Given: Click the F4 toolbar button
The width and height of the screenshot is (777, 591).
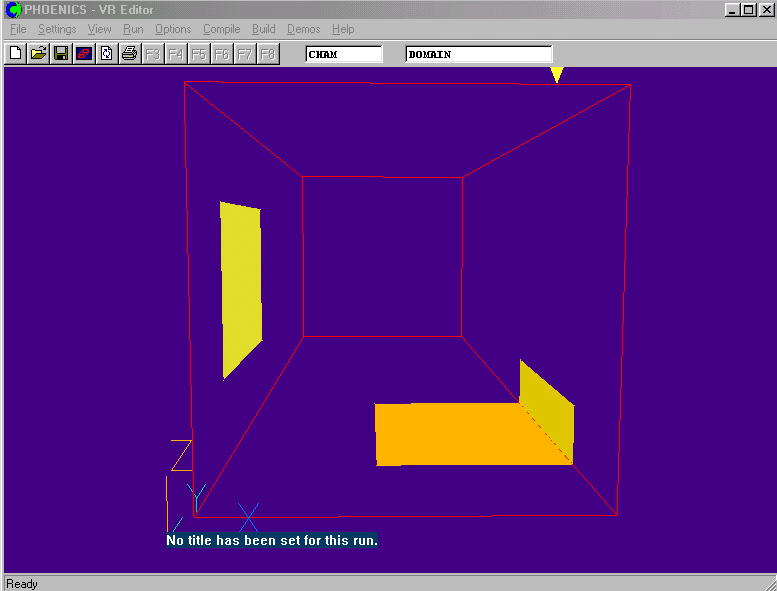Looking at the screenshot, I should pyautogui.click(x=175, y=54).
